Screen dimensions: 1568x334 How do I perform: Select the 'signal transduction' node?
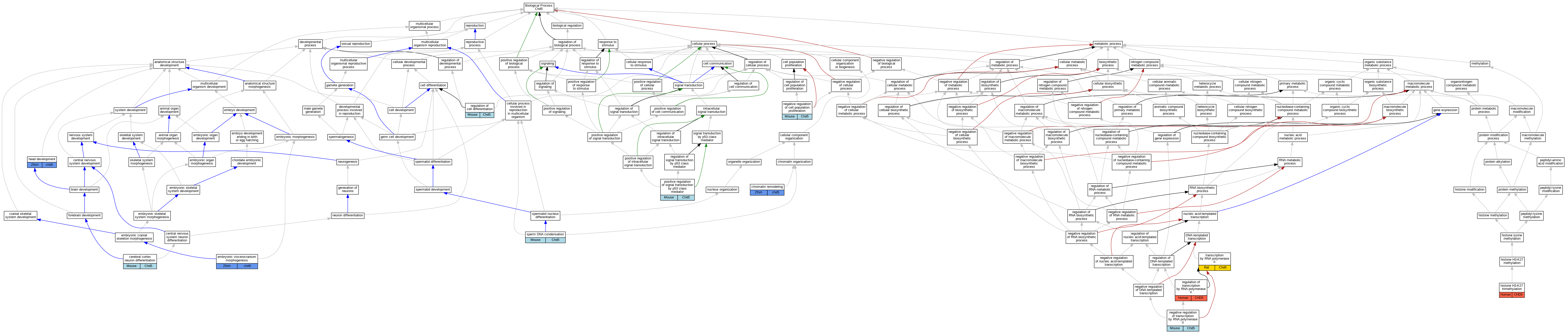click(x=688, y=85)
